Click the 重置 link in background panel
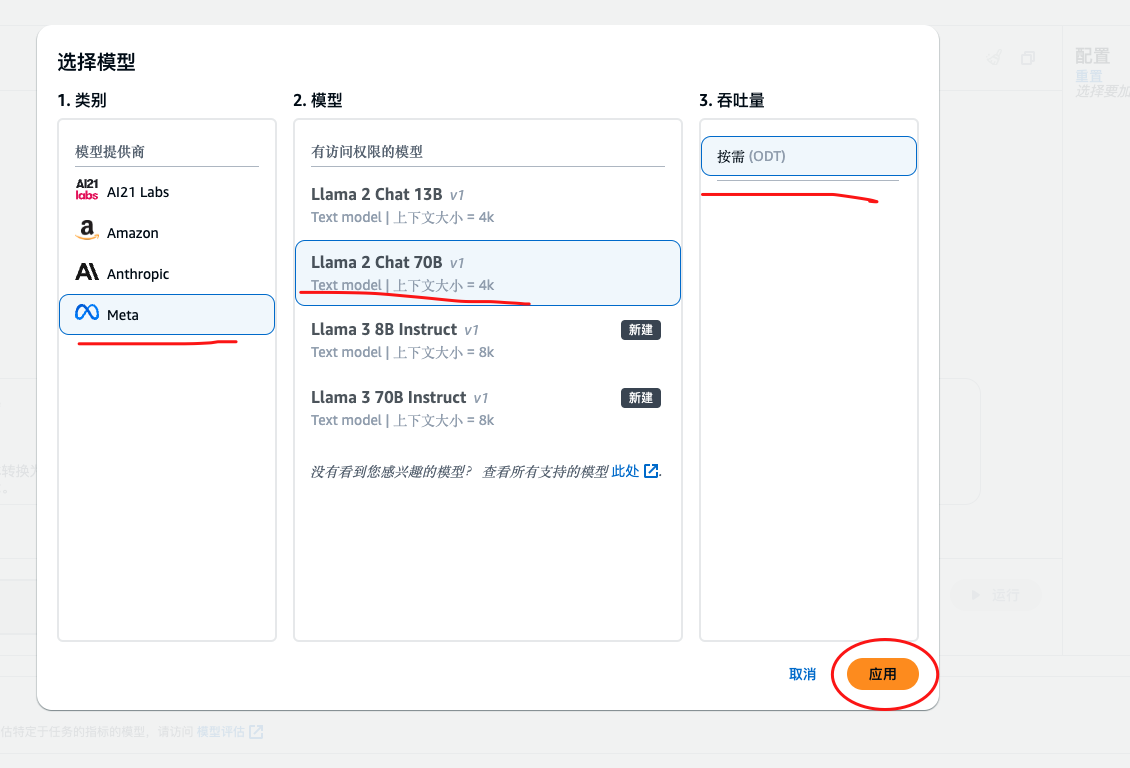Screen dimensions: 1130x768 pyautogui.click(x=1089, y=76)
